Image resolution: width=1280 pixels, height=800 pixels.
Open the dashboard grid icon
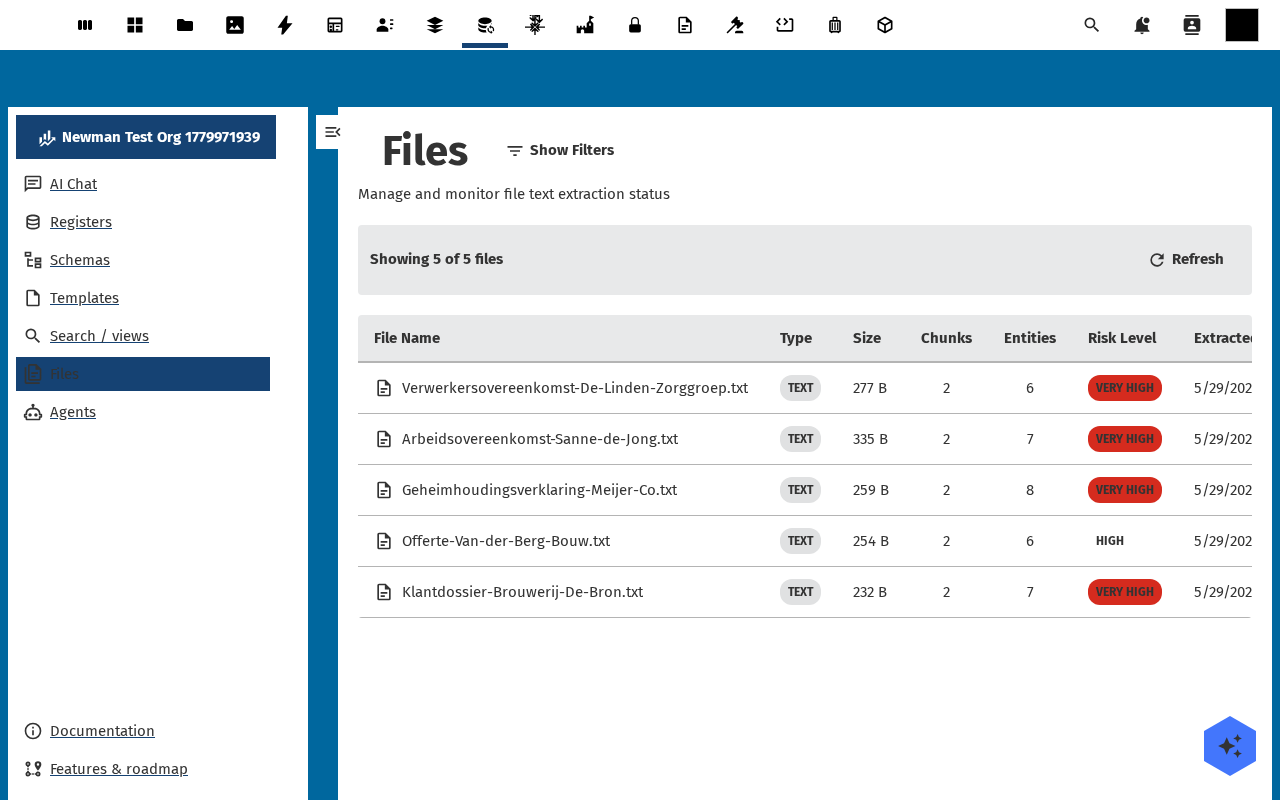pyautogui.click(x=135, y=25)
